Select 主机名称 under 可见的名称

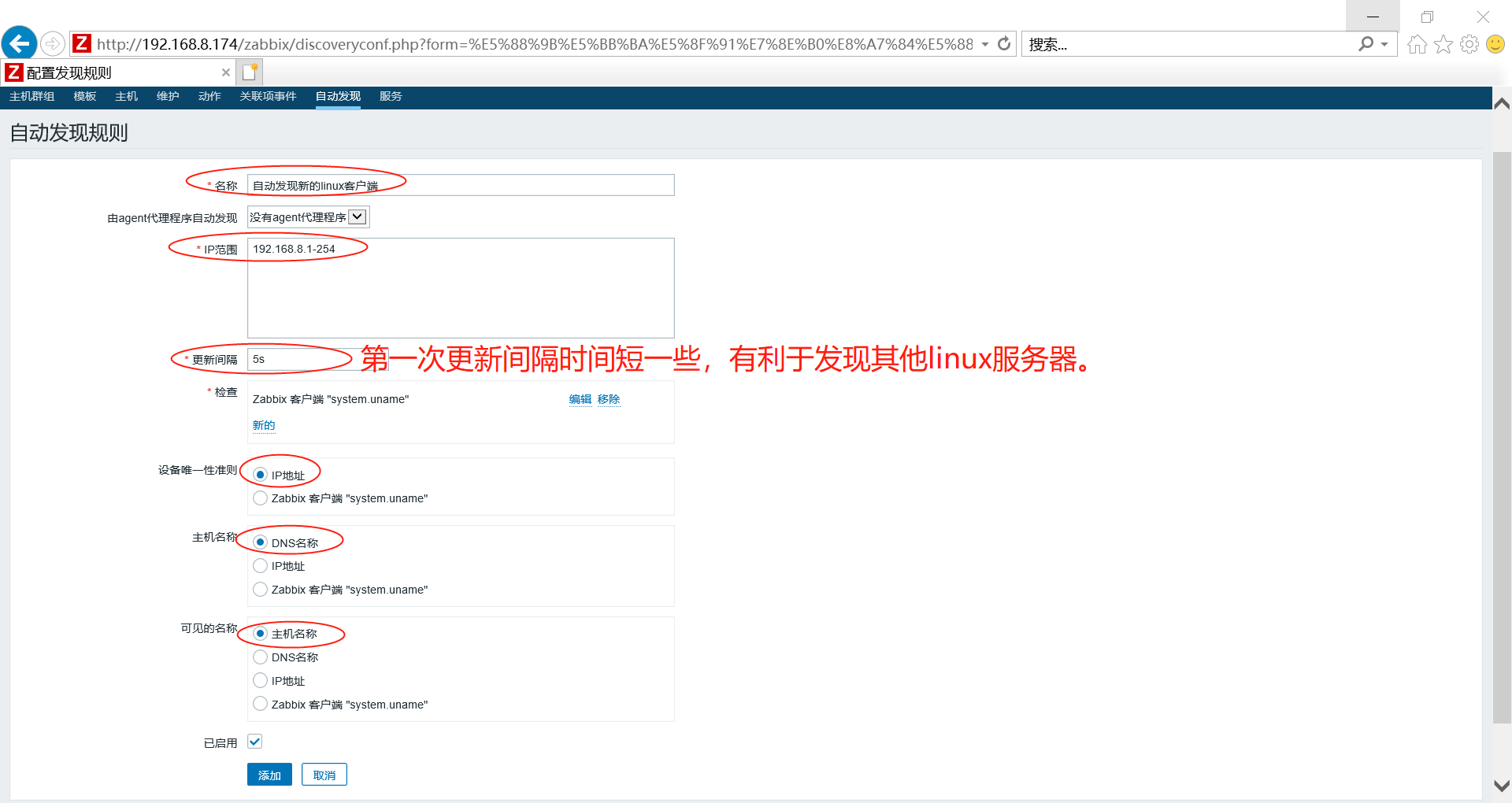[x=261, y=634]
